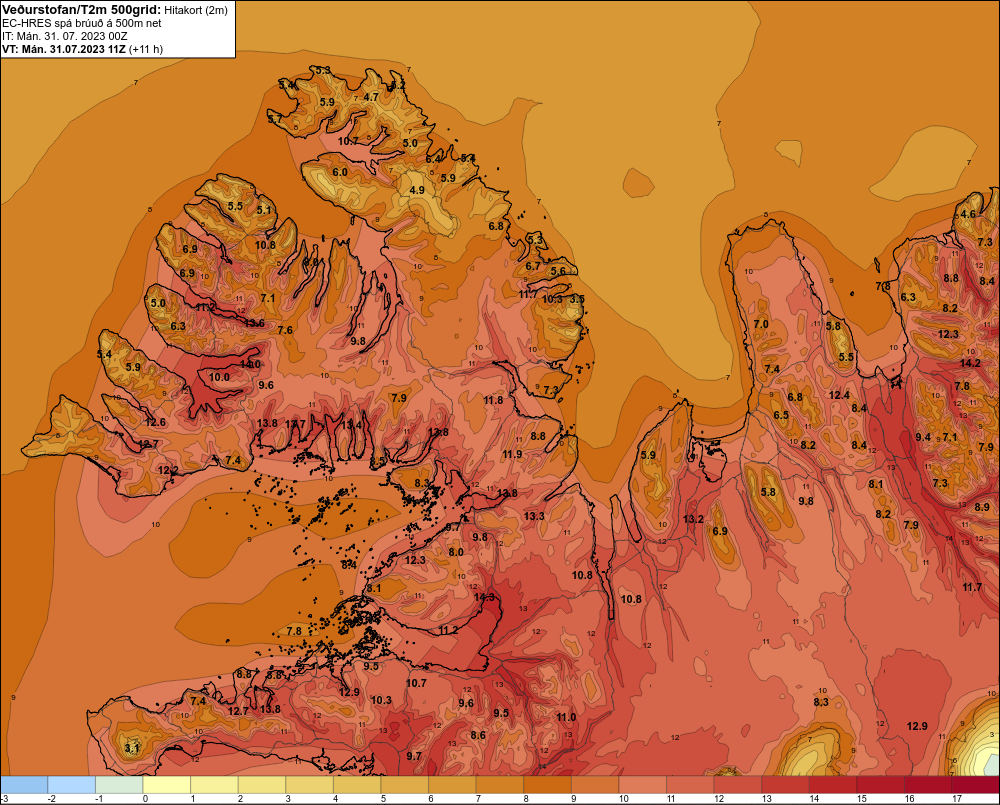This screenshot has height=805, width=1000.
Task: Select the 4.7 temperature label
Action: click(x=371, y=97)
